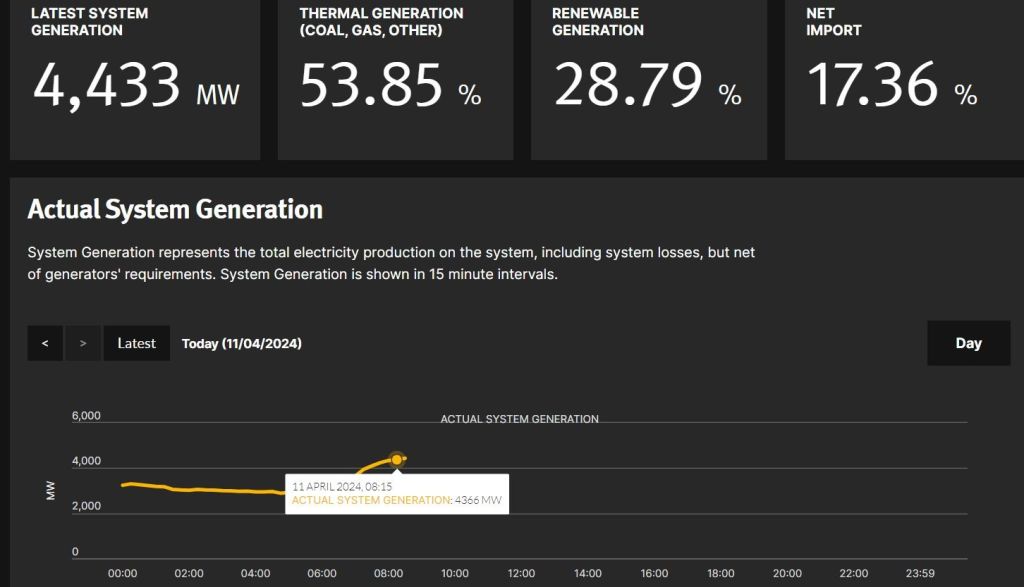Open the Day range selector
This screenshot has height=587, width=1024.
[968, 343]
